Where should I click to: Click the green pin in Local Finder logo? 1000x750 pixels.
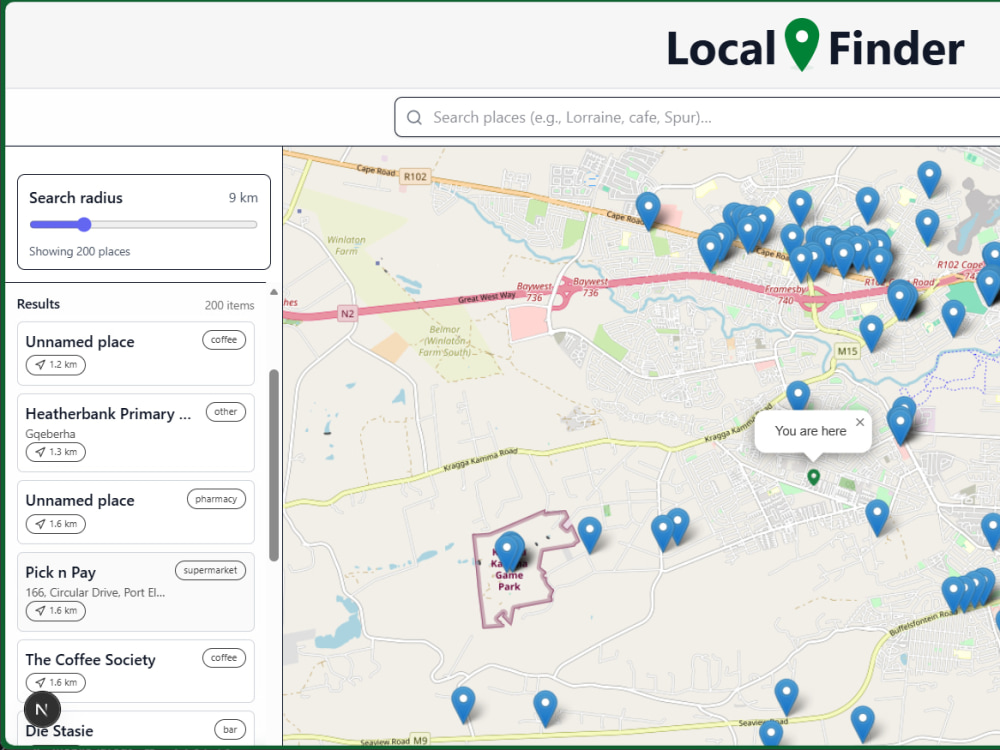(x=802, y=43)
